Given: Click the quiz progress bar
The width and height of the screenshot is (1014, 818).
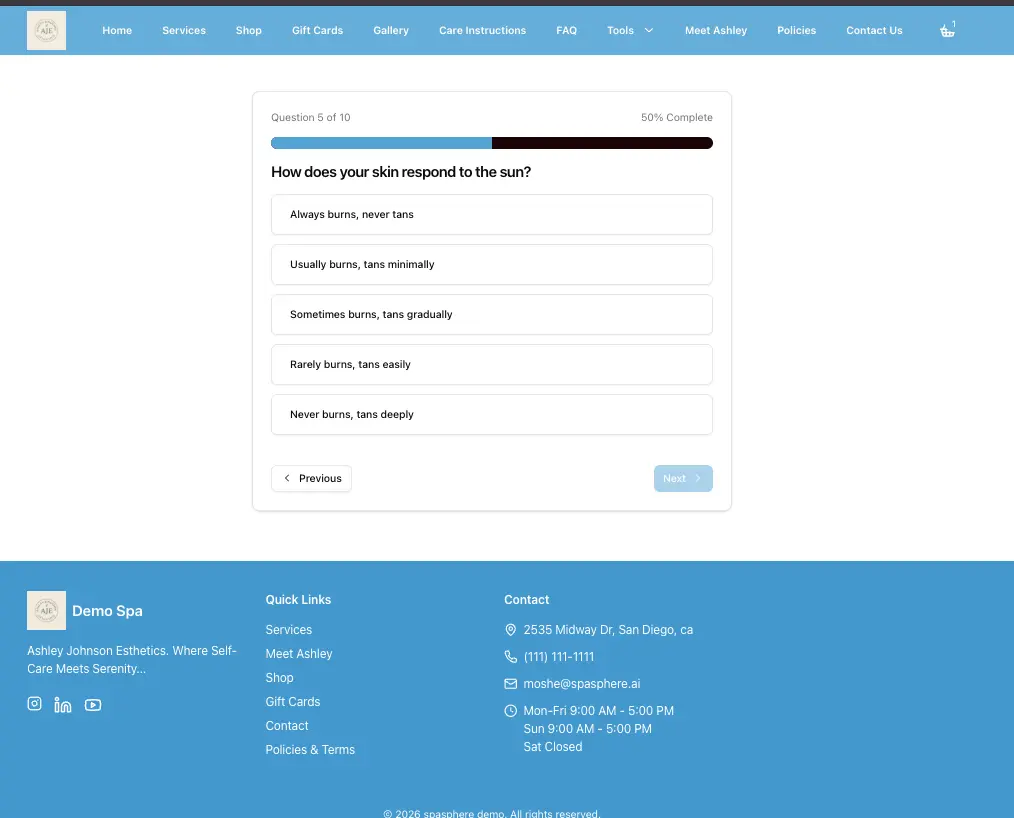Looking at the screenshot, I should click(x=491, y=143).
